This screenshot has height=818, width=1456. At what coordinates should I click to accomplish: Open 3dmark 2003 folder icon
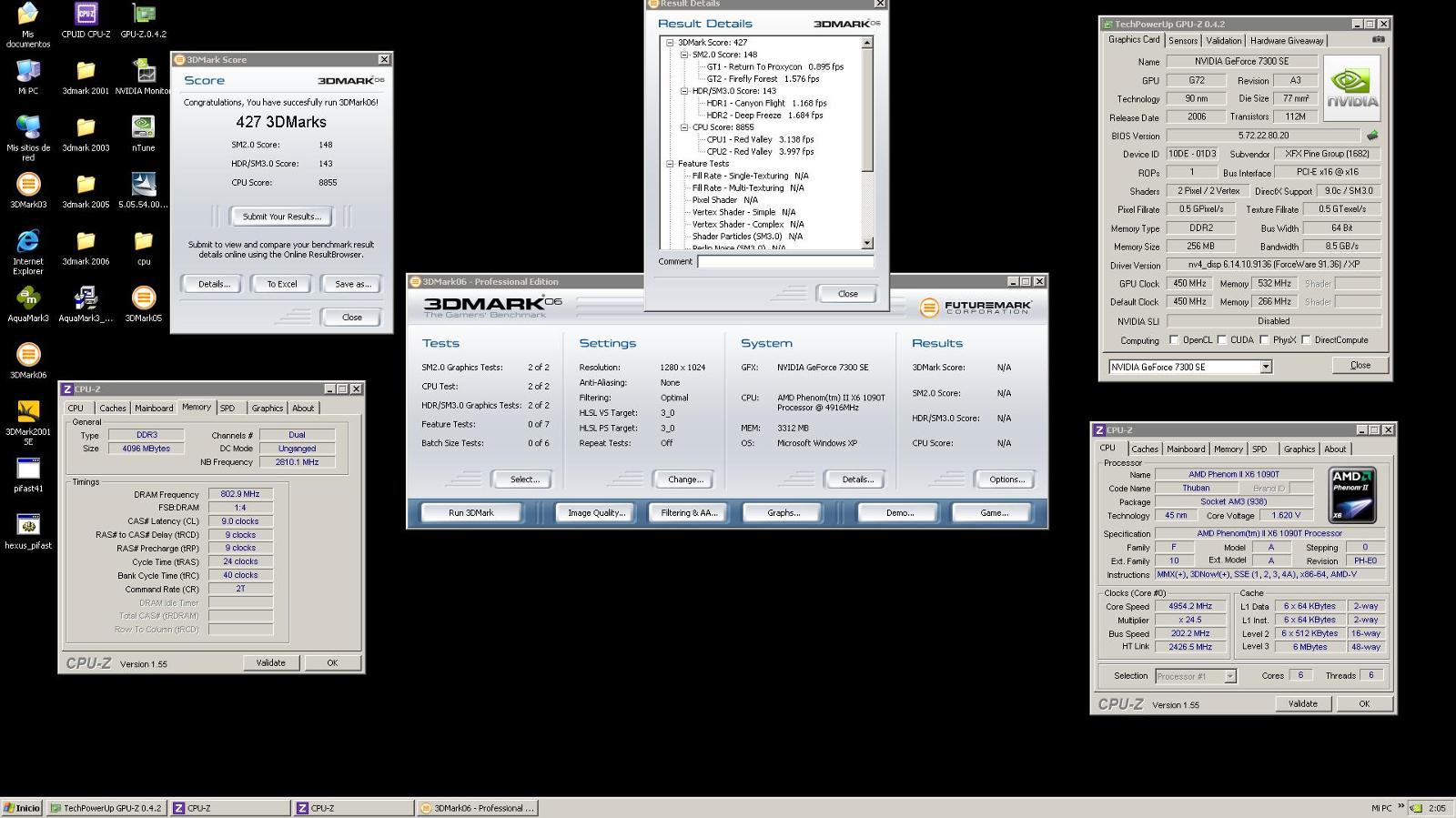tap(86, 134)
